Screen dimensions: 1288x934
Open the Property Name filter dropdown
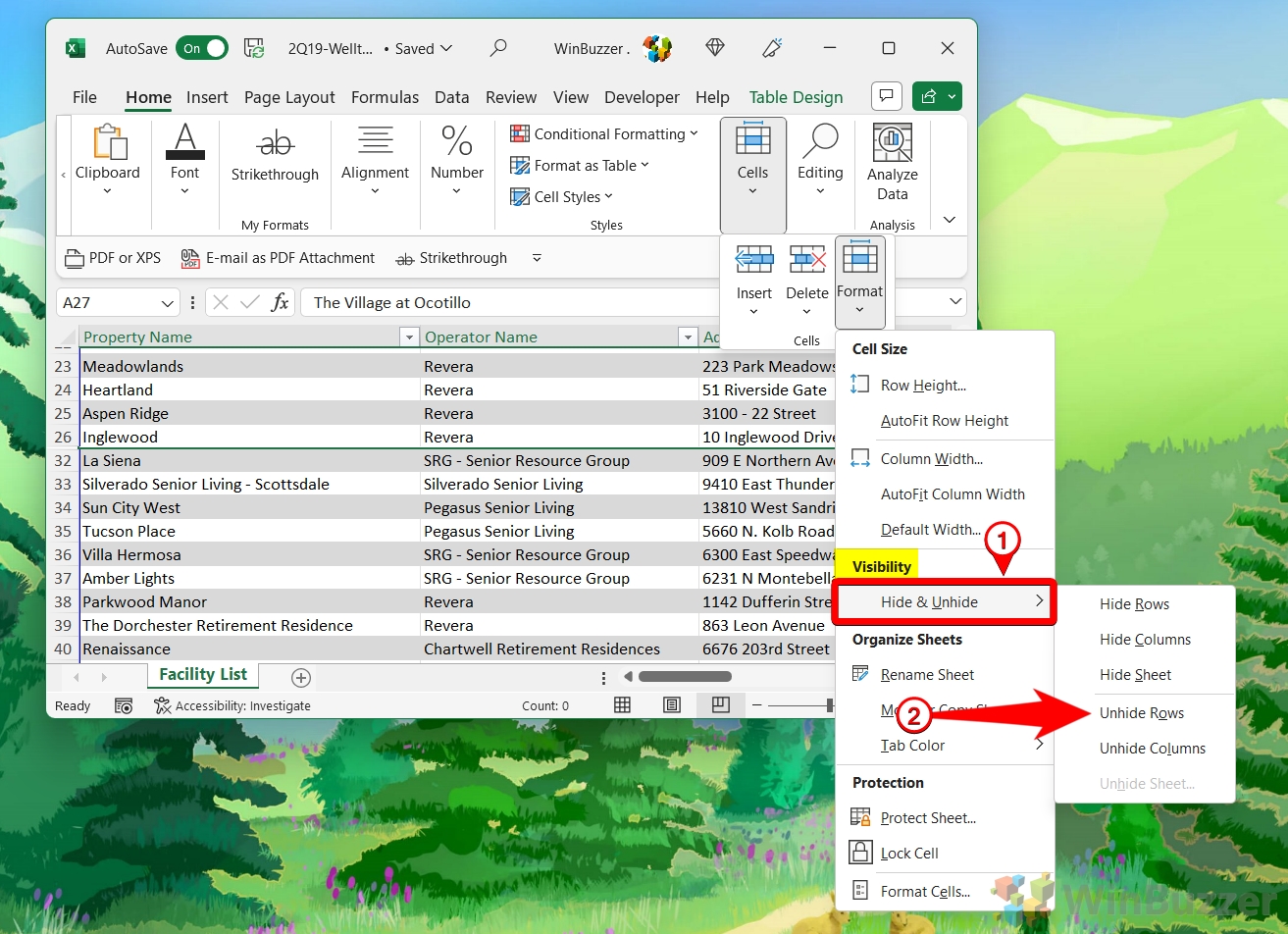click(409, 337)
